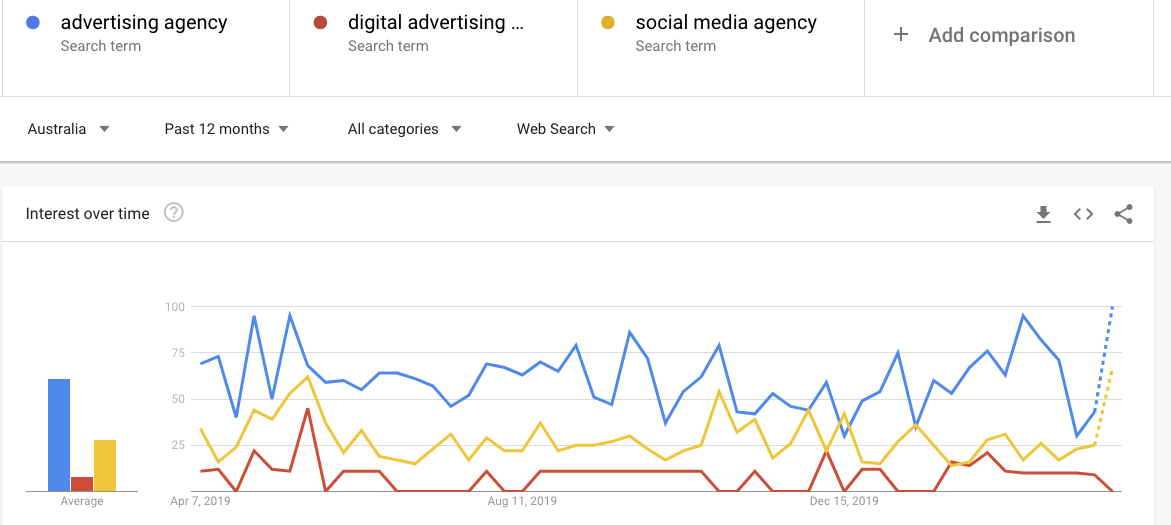
Task: Edit the social media agency search term
Action: point(726,22)
